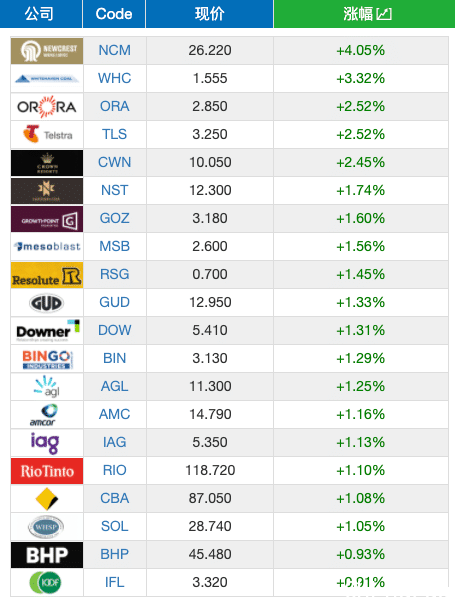Click the SOL gain +1.05% cell
455x603 pixels.
pos(361,526)
